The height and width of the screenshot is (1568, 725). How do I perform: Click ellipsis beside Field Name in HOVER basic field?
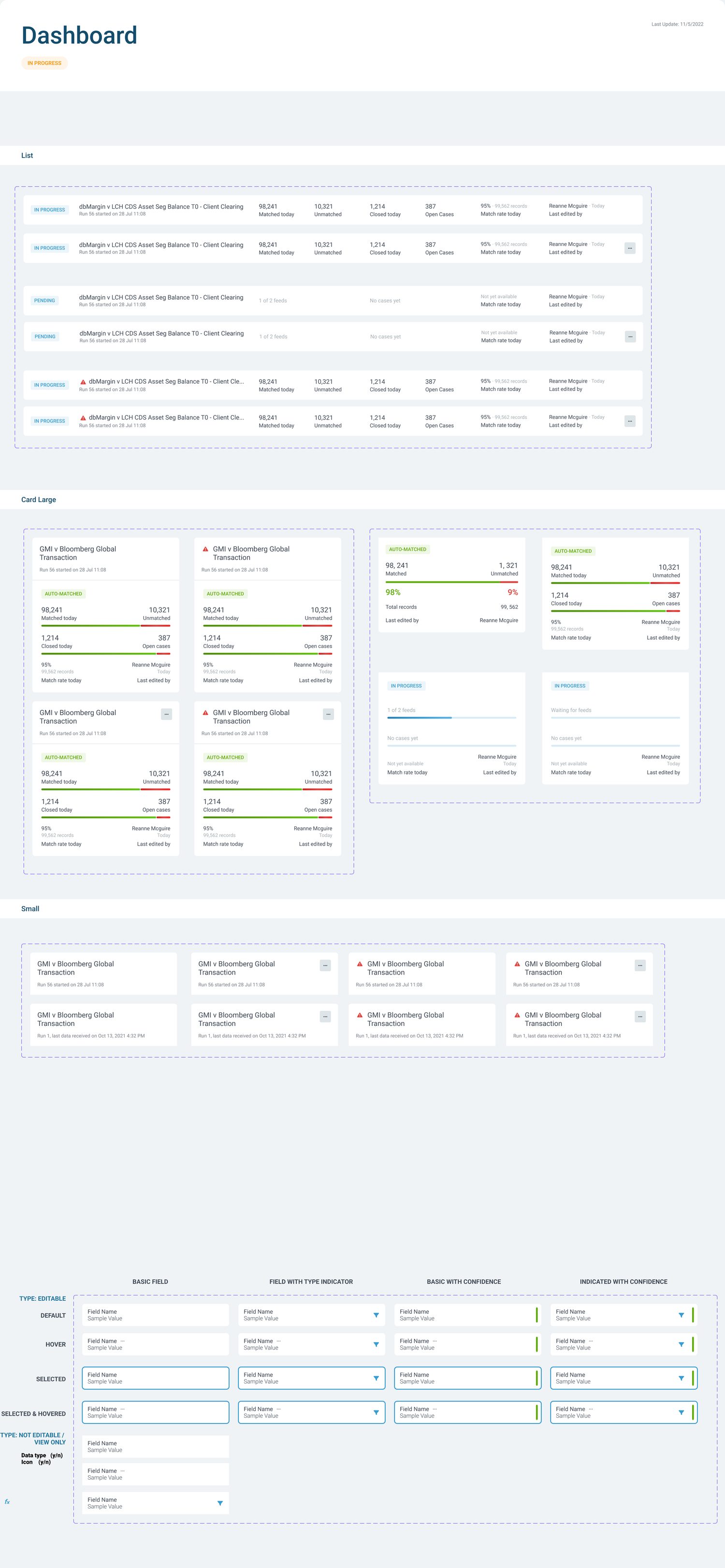[122, 1341]
